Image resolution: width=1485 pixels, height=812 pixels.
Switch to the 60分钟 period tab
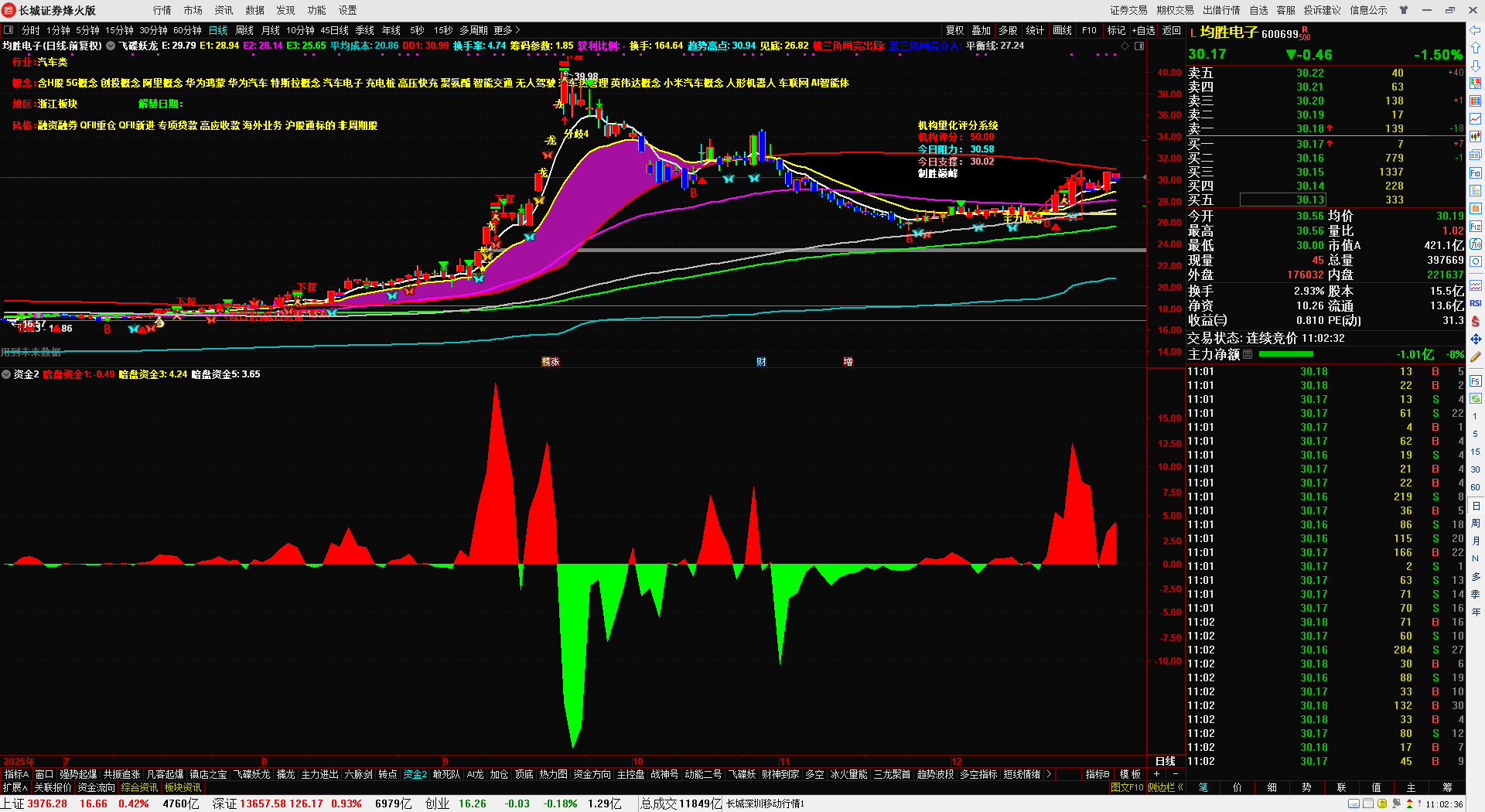point(187,30)
